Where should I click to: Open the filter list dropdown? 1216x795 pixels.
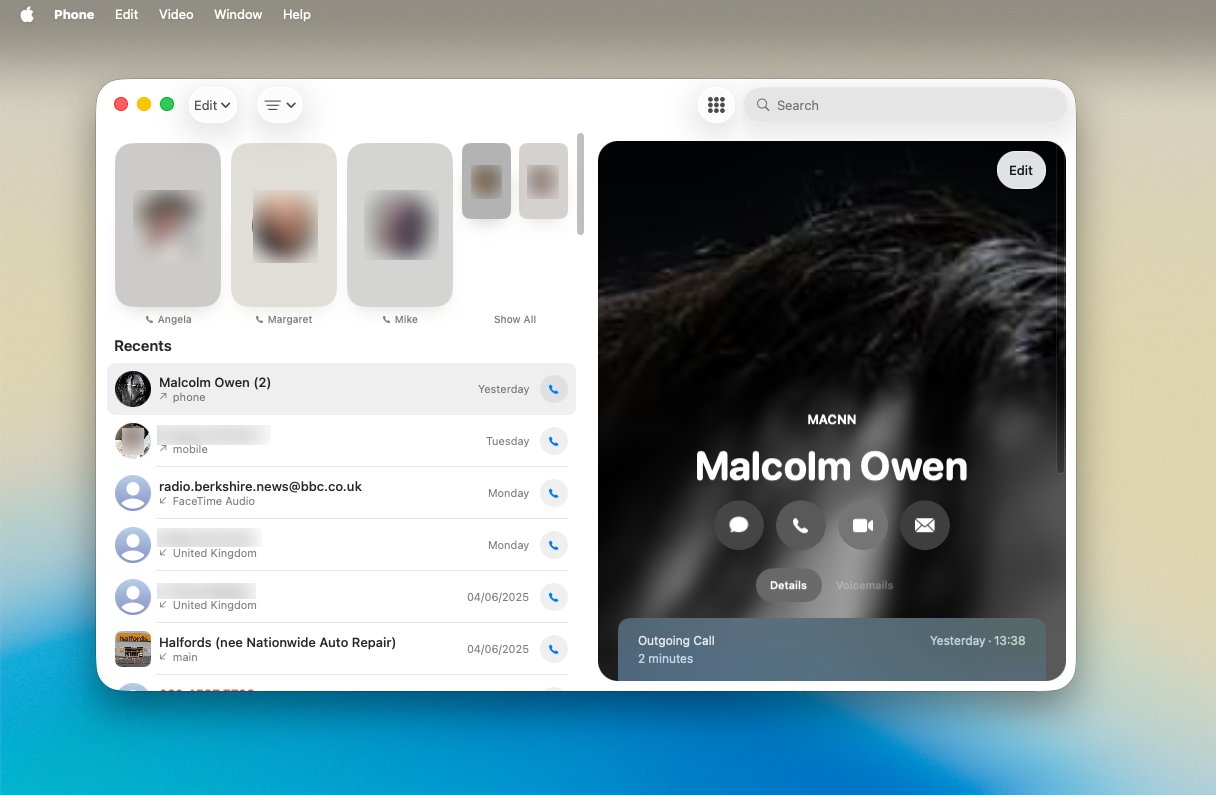coord(280,105)
